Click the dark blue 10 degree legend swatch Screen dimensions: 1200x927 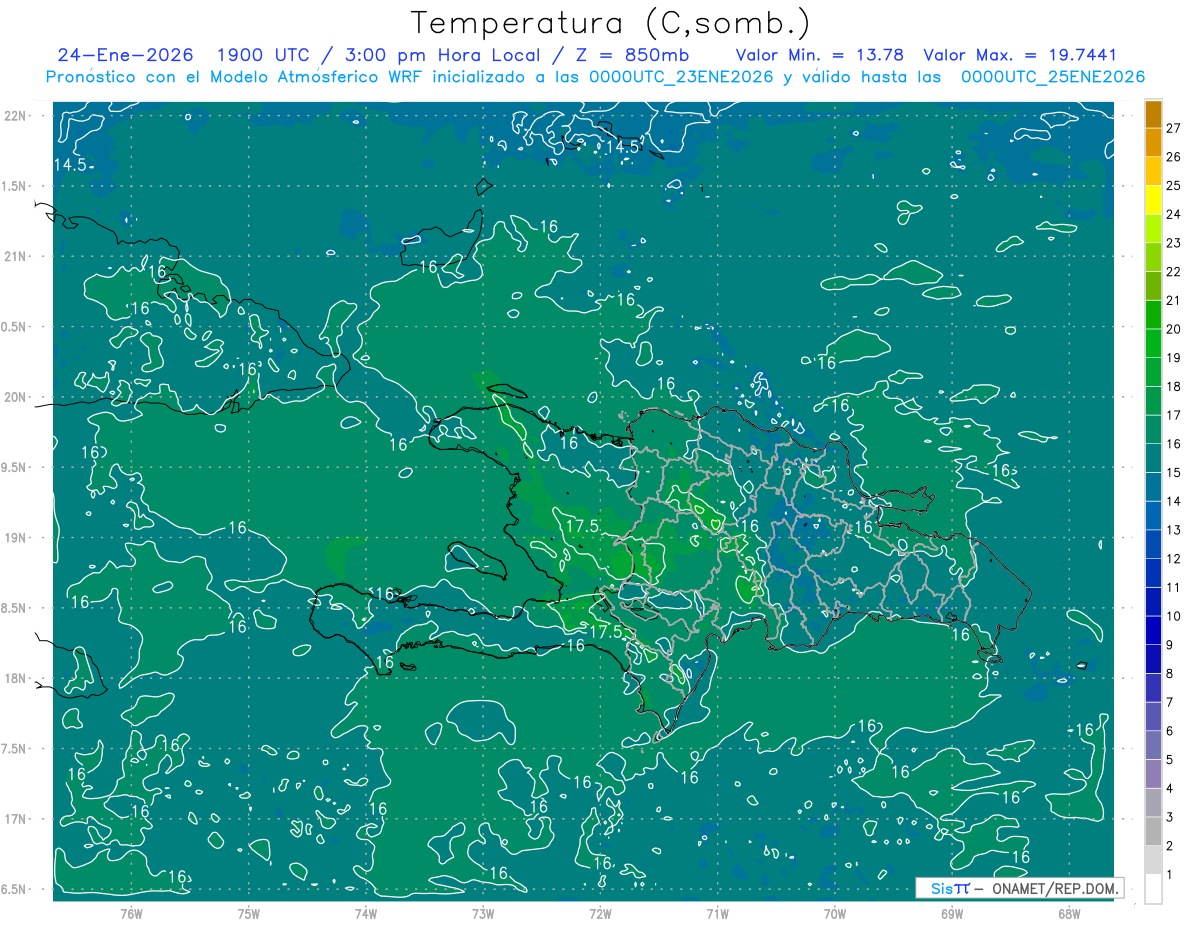[1153, 602]
